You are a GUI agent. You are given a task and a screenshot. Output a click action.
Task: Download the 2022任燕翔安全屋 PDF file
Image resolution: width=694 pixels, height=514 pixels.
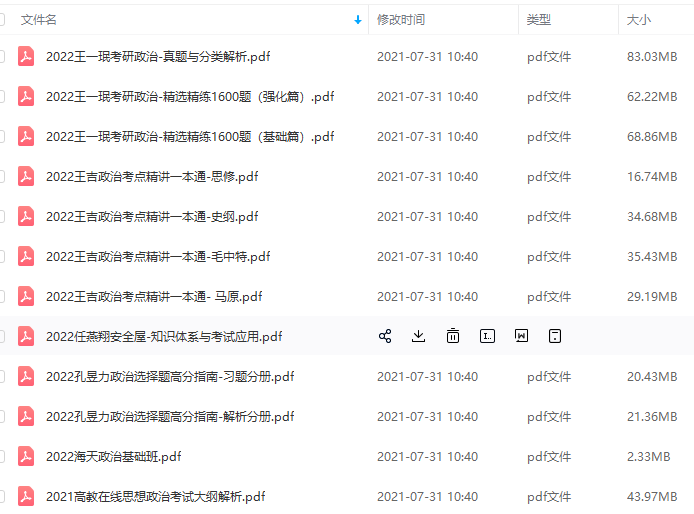[419, 336]
